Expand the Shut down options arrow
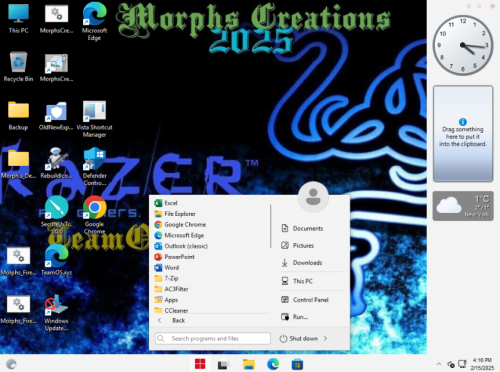The height and width of the screenshot is (372, 500). pos(325,339)
